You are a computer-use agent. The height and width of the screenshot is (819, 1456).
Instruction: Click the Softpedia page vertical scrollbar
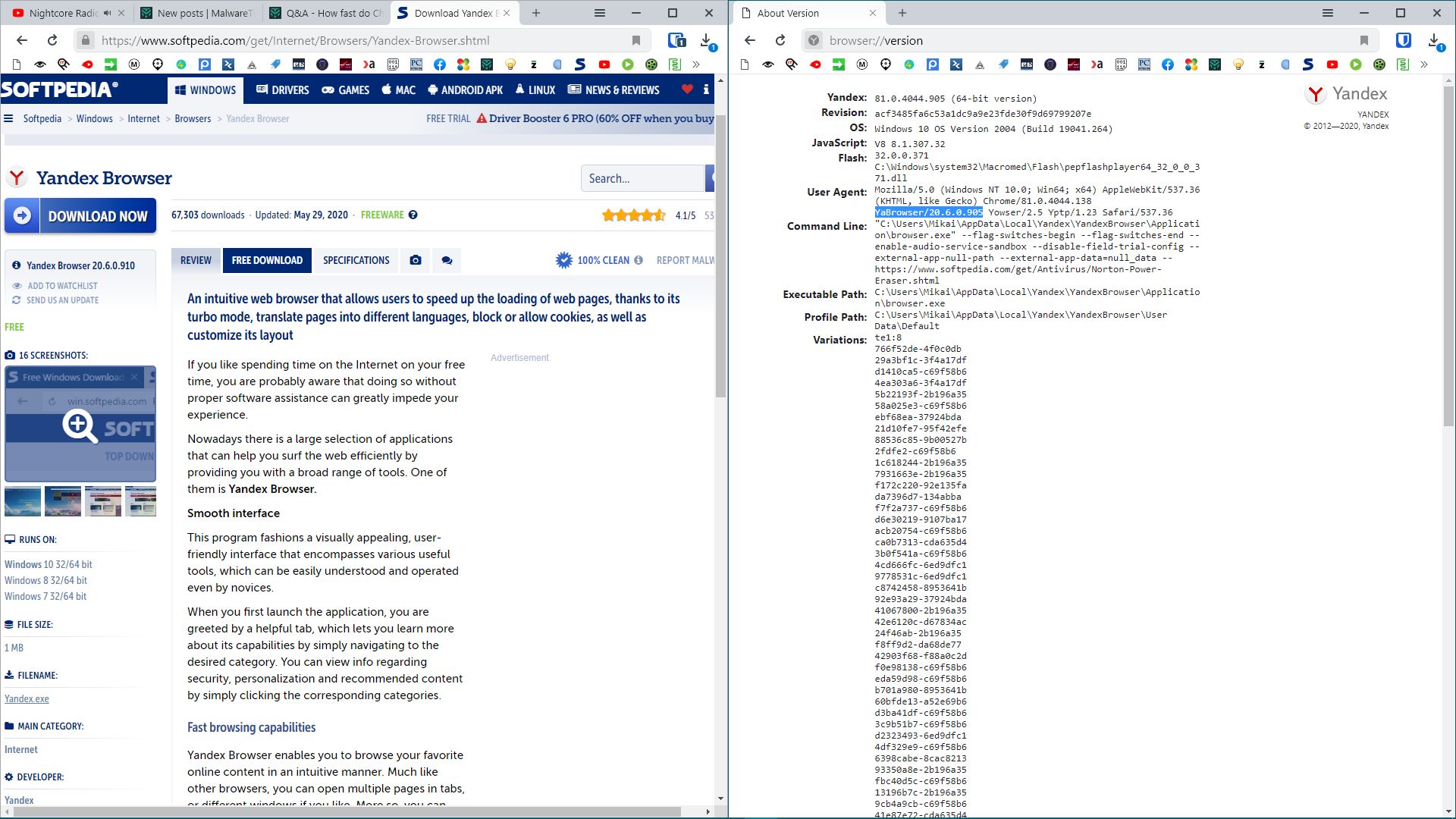click(720, 256)
